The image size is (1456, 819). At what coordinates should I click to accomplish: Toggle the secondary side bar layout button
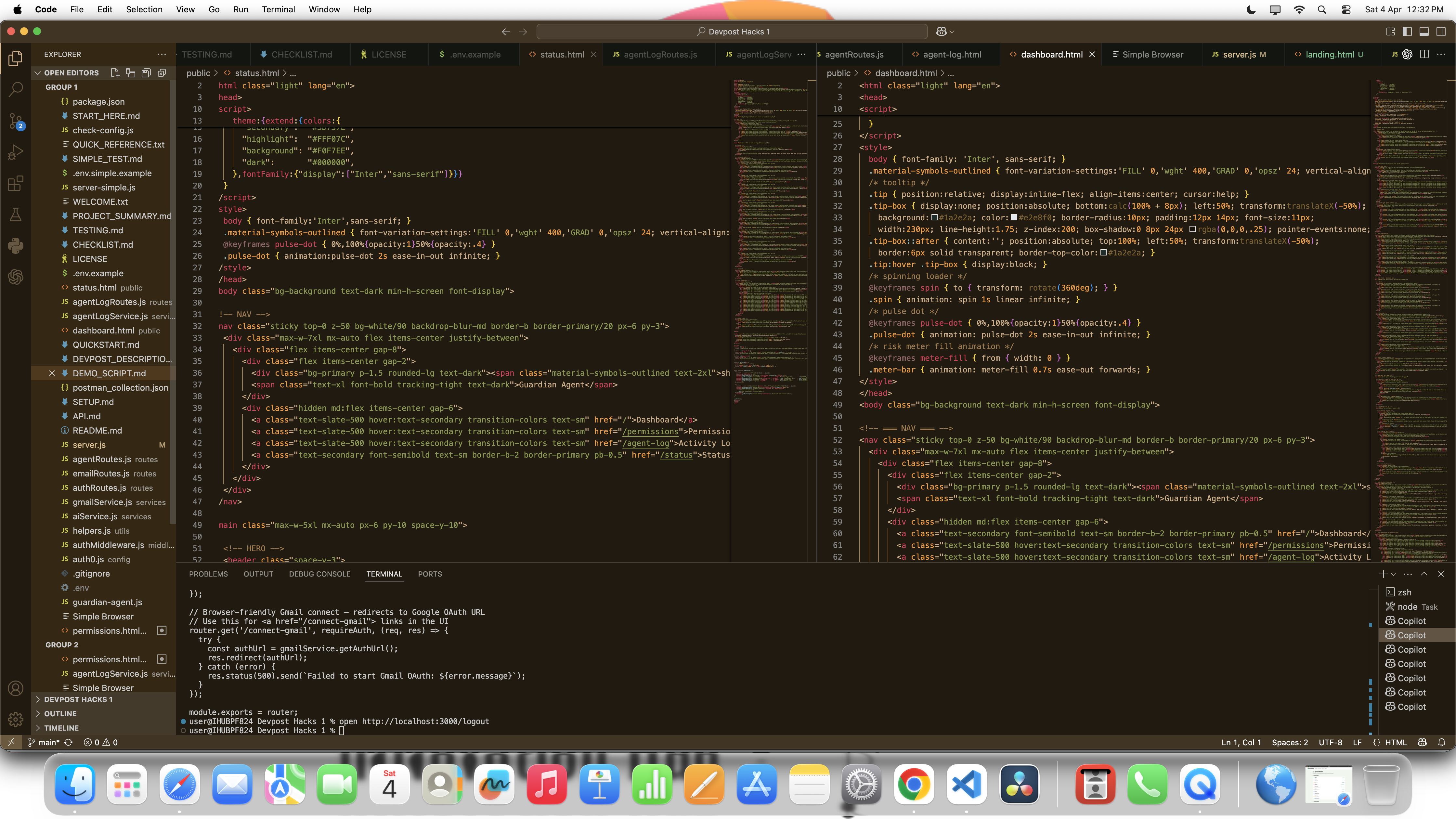tap(1441, 32)
